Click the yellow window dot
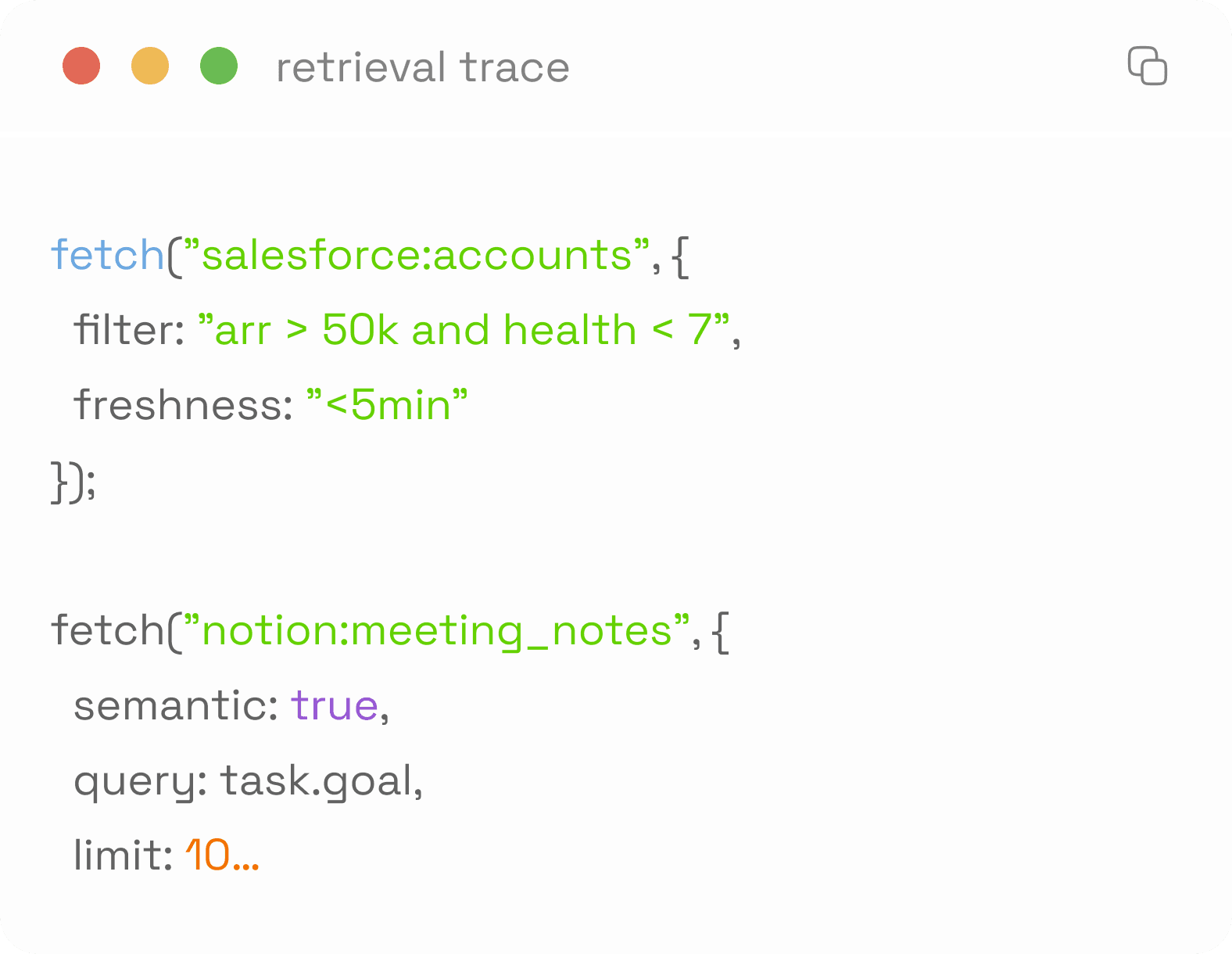Screen dimensions: 1232x954 pyautogui.click(x=150, y=66)
